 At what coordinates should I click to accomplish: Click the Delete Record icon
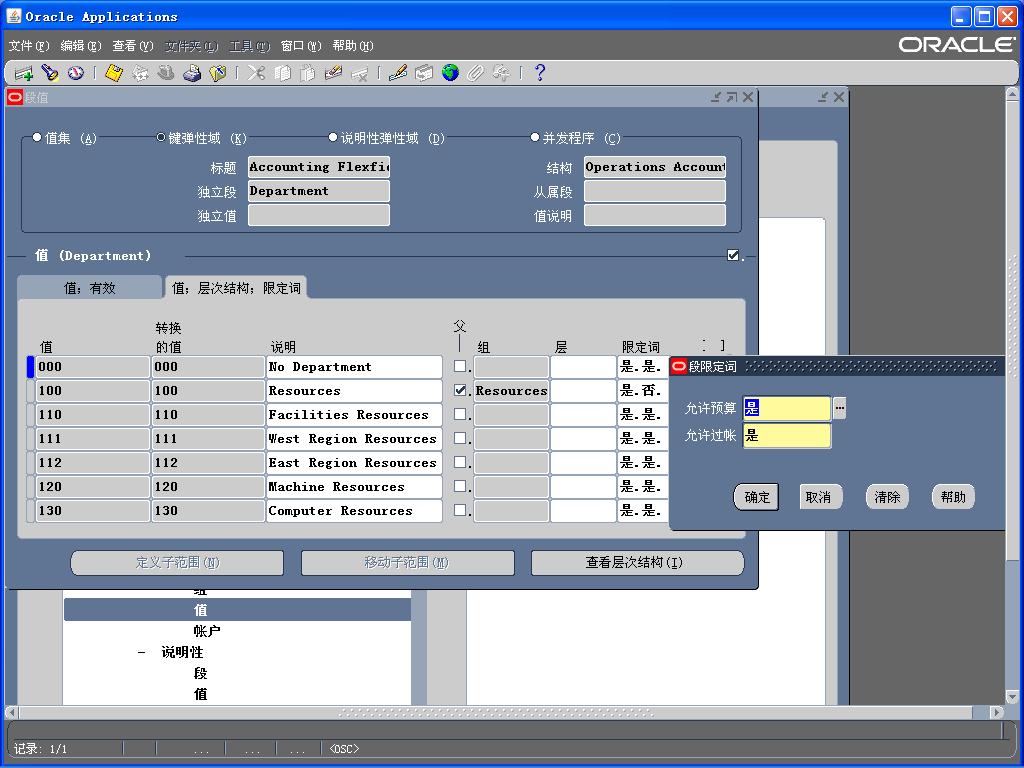pyautogui.click(x=359, y=72)
